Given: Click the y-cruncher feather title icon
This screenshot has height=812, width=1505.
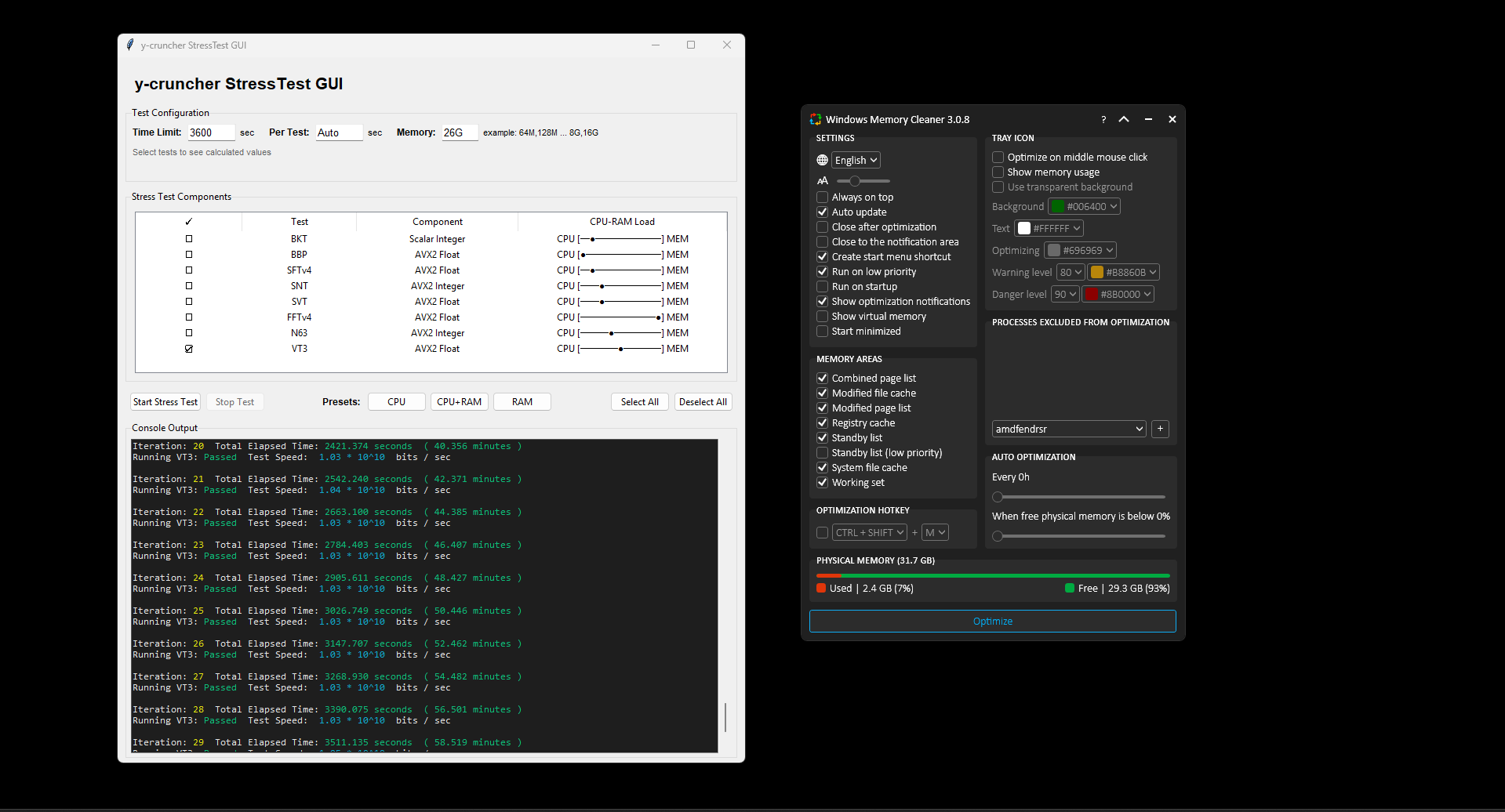Looking at the screenshot, I should (x=130, y=45).
